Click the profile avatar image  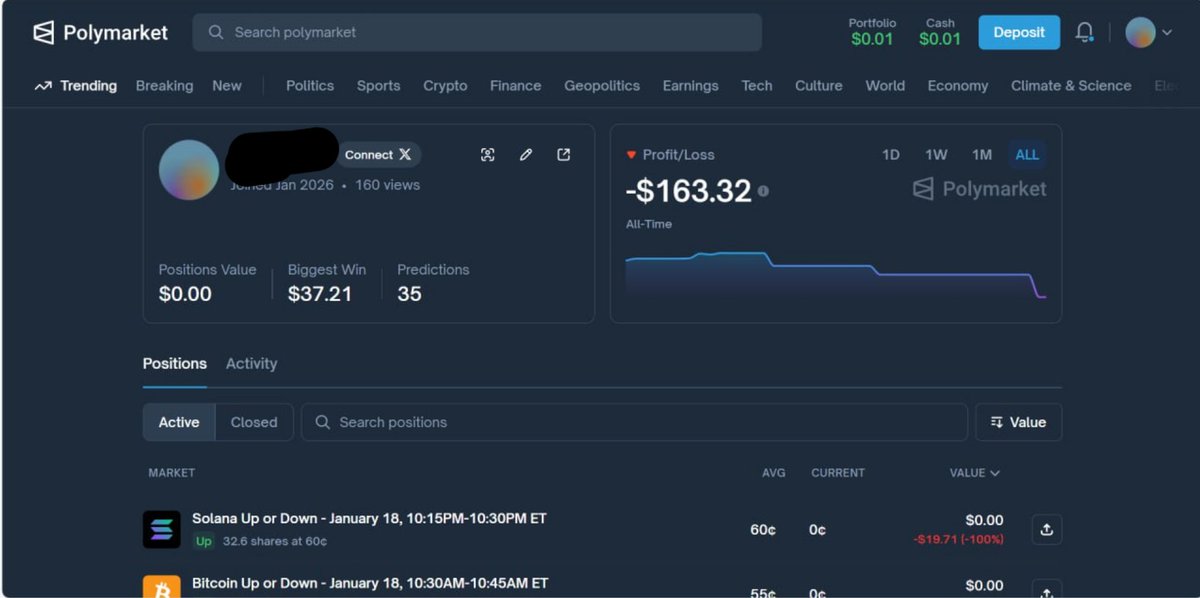pos(189,170)
